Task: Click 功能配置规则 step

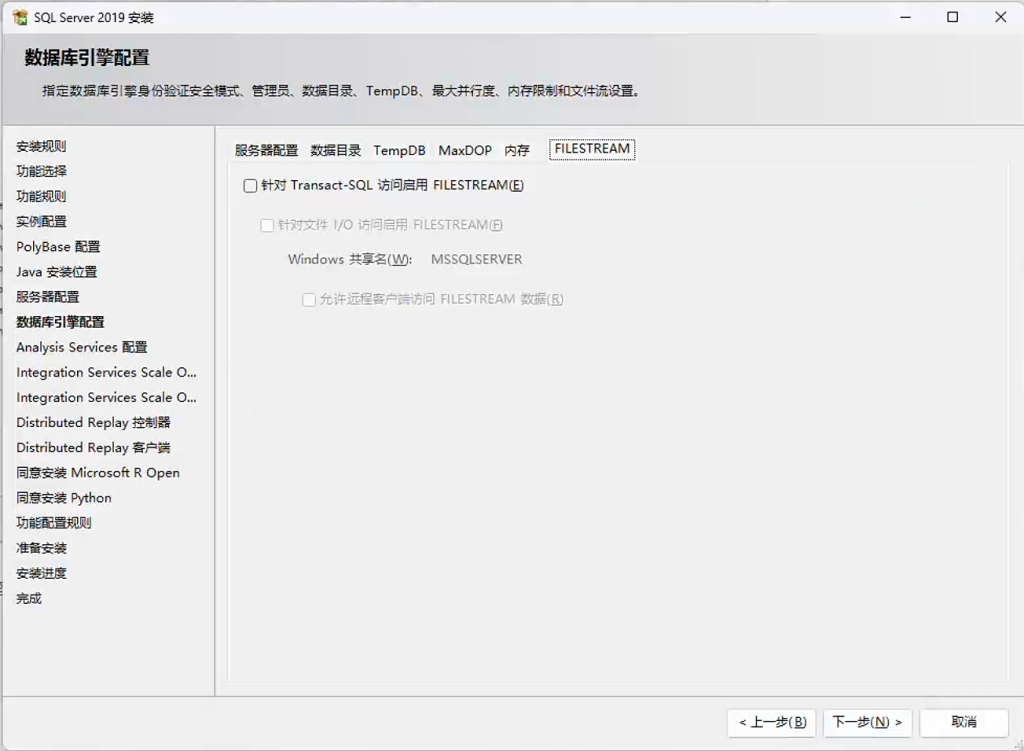Action: tap(54, 523)
